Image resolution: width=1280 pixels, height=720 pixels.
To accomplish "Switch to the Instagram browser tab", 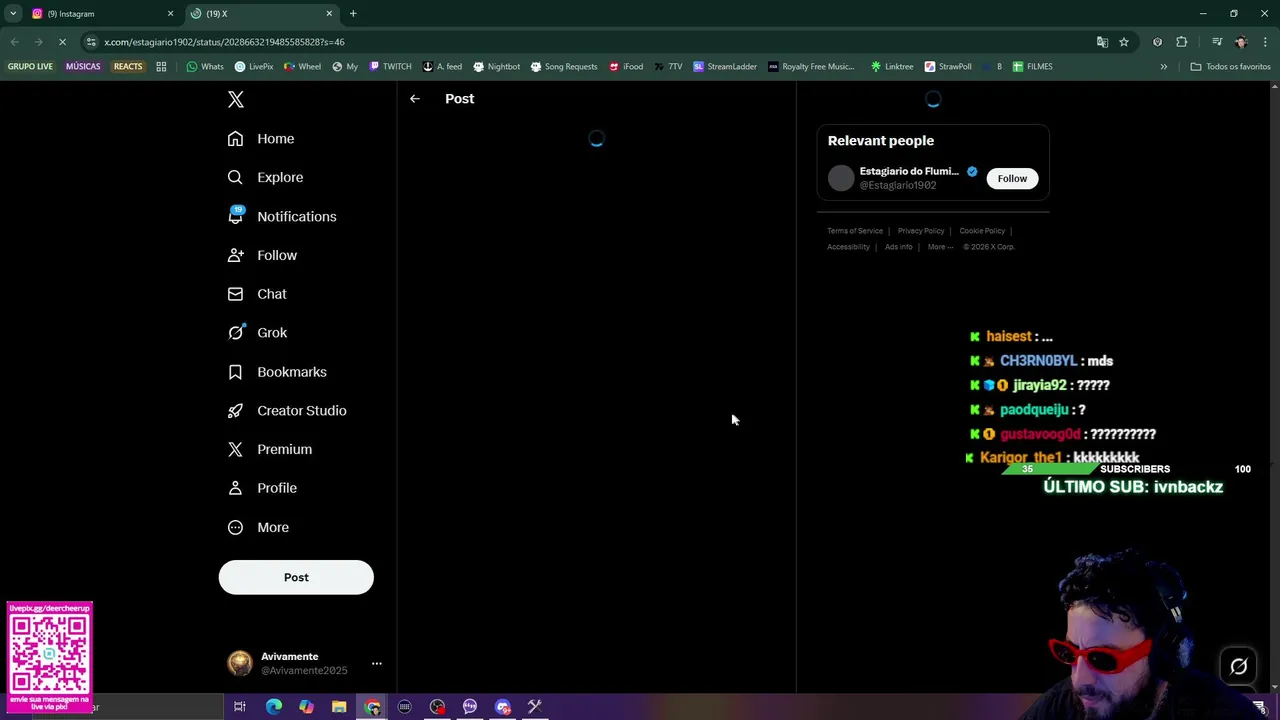I will tap(100, 14).
